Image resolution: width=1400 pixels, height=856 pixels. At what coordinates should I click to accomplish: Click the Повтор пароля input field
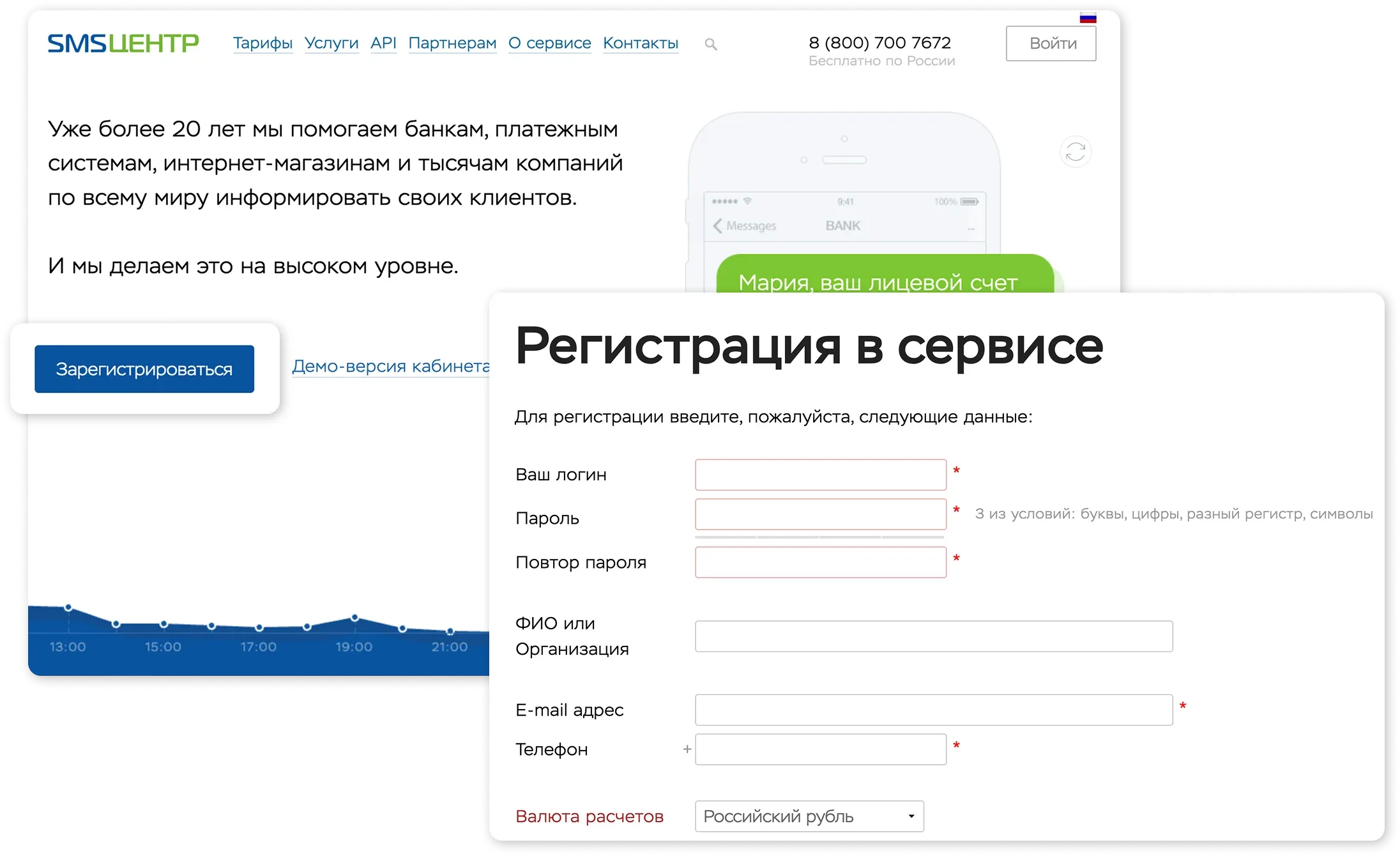click(821, 562)
